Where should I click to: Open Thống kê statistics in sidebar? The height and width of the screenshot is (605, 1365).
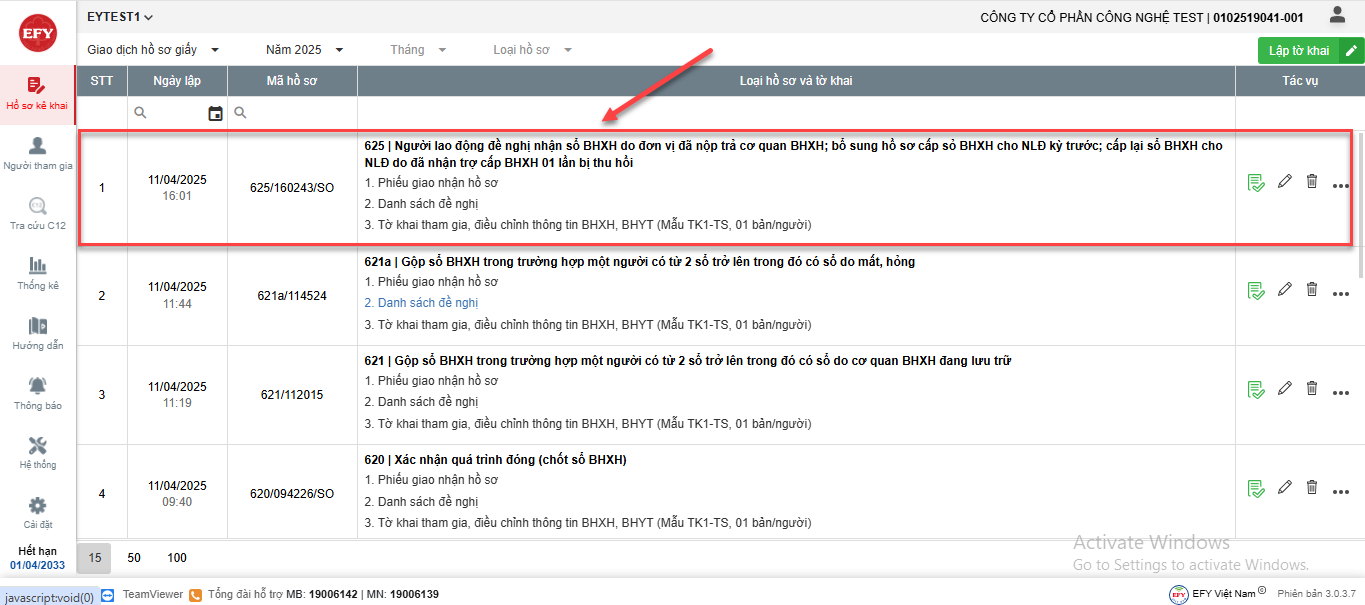click(38, 273)
